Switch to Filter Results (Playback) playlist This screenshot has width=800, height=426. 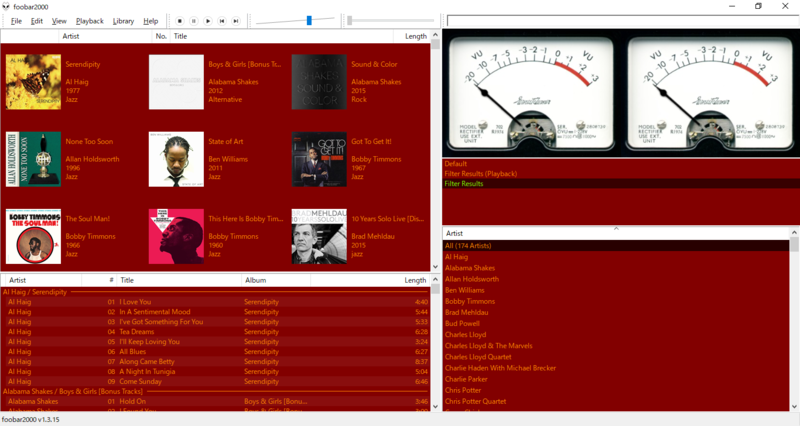[x=481, y=173]
